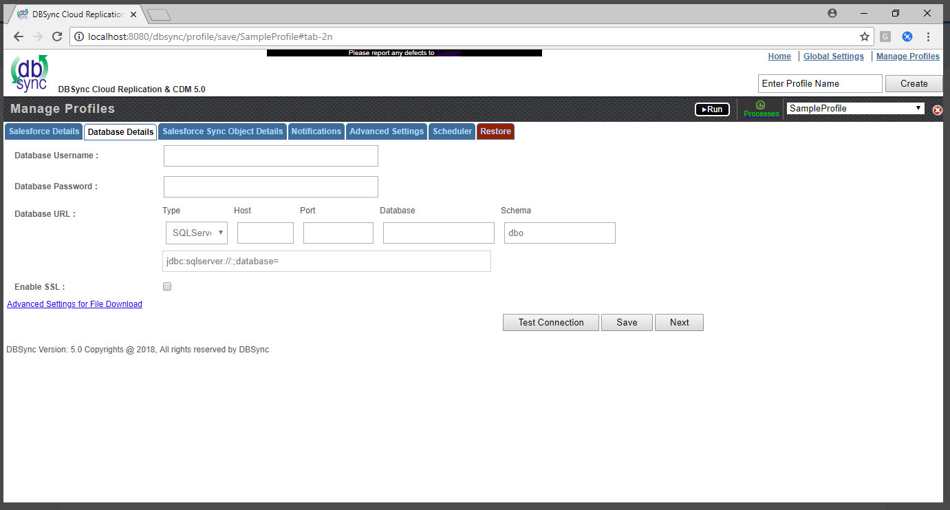Open the SampleProfile profile dropdown

click(x=855, y=108)
